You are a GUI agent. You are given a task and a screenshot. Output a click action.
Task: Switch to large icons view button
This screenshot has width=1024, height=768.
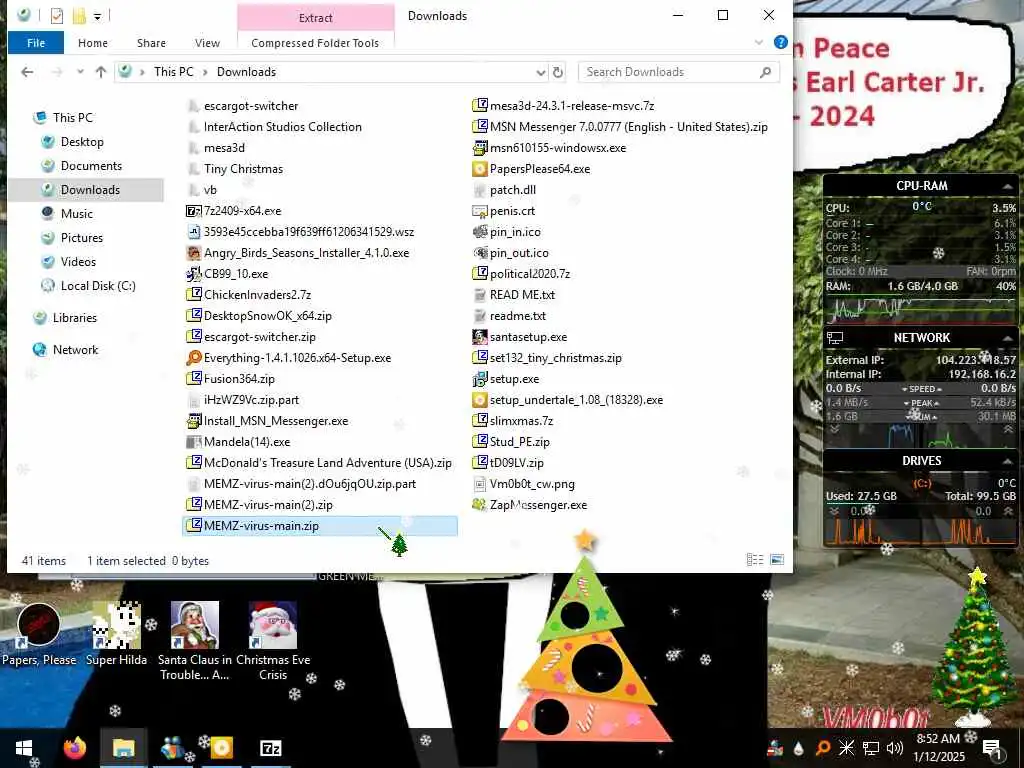coord(777,560)
